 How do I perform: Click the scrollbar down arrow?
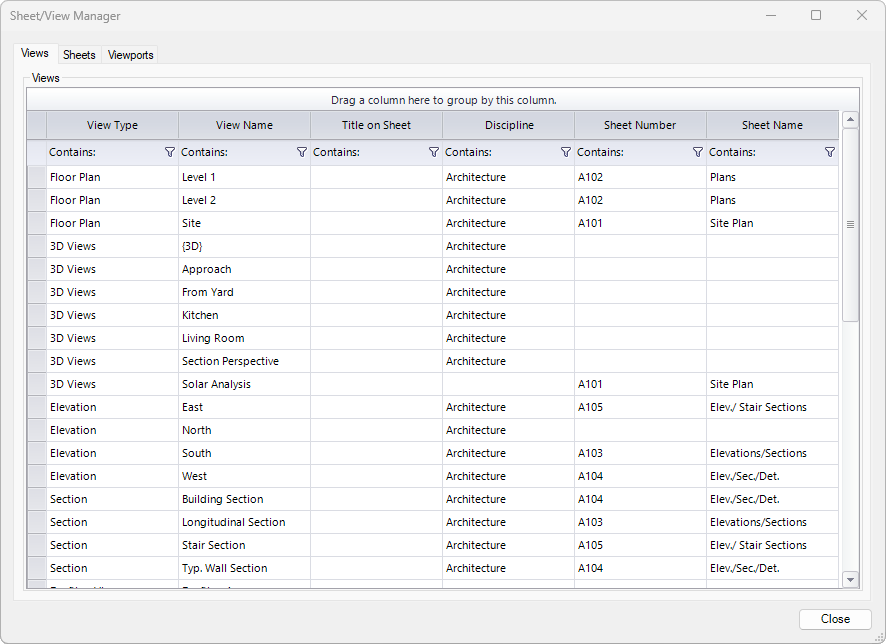[x=851, y=579]
